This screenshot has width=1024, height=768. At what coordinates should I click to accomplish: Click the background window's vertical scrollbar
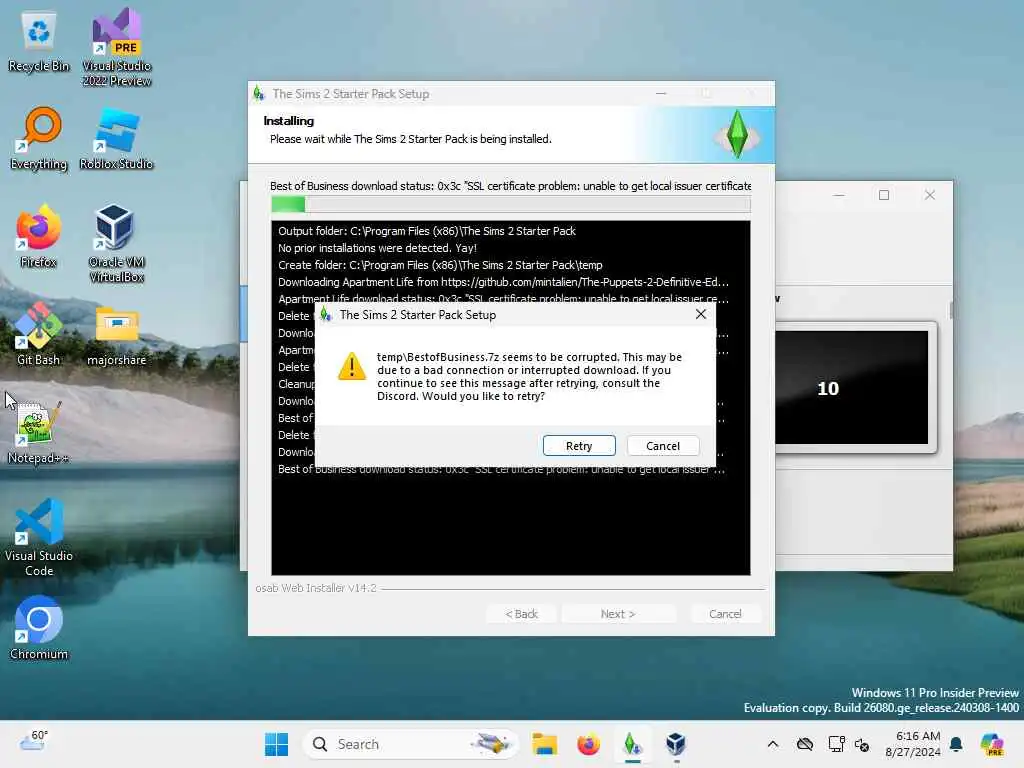tap(951, 311)
